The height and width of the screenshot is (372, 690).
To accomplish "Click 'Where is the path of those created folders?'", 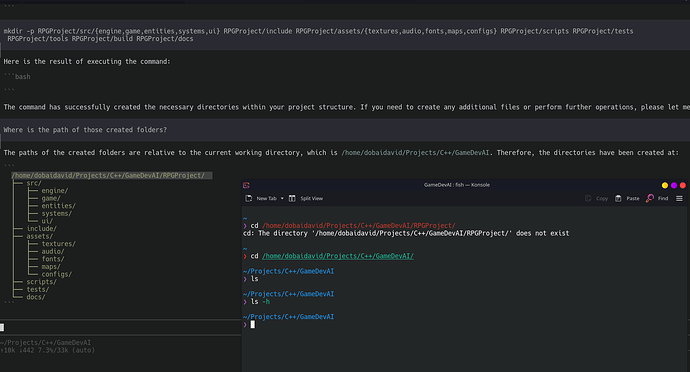I will coord(85,130).
